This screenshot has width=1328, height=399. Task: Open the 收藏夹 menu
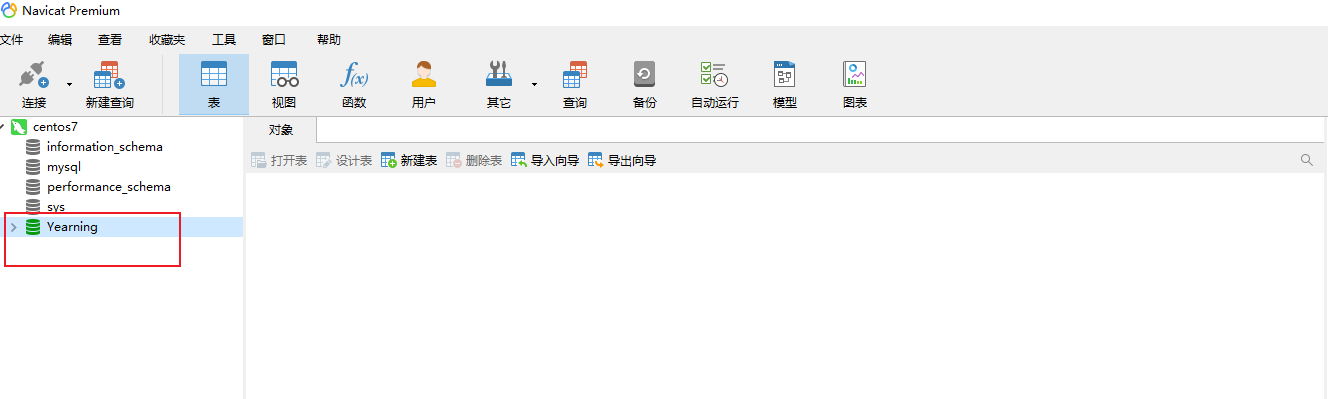point(167,40)
